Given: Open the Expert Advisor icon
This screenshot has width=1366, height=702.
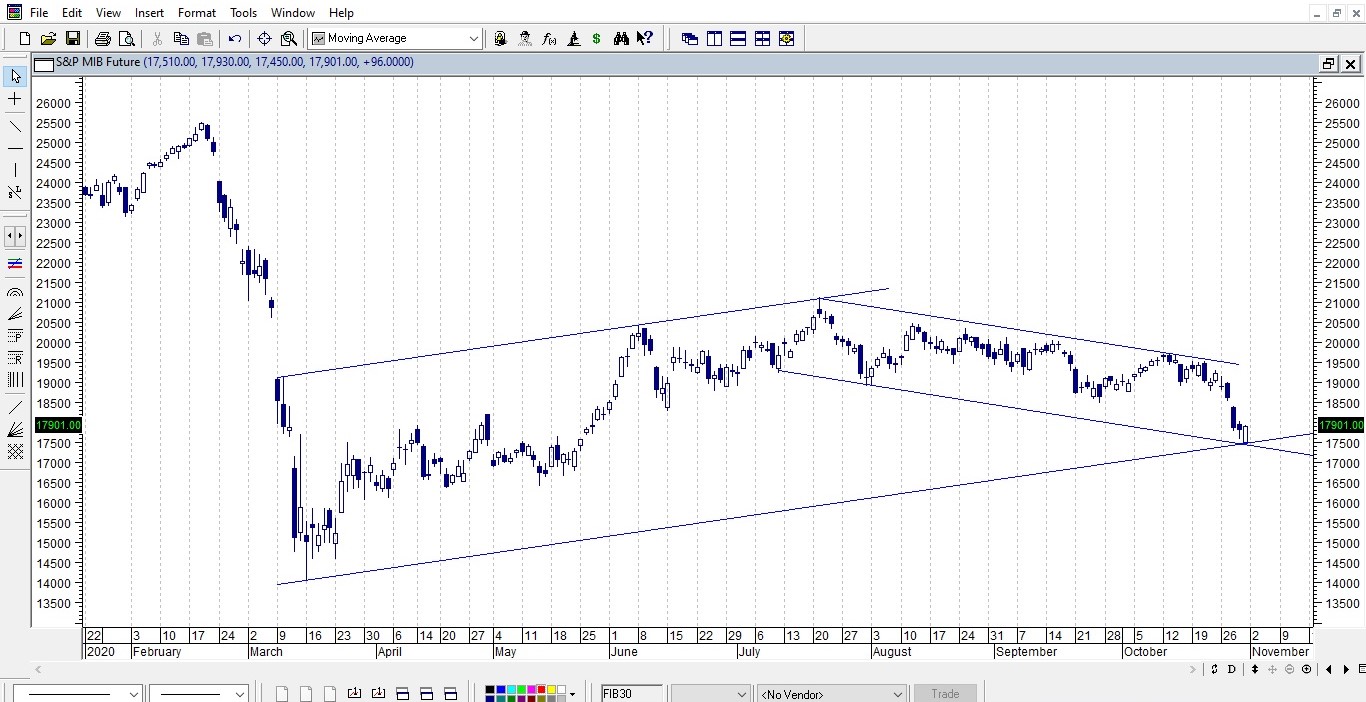Looking at the screenshot, I should (500, 38).
